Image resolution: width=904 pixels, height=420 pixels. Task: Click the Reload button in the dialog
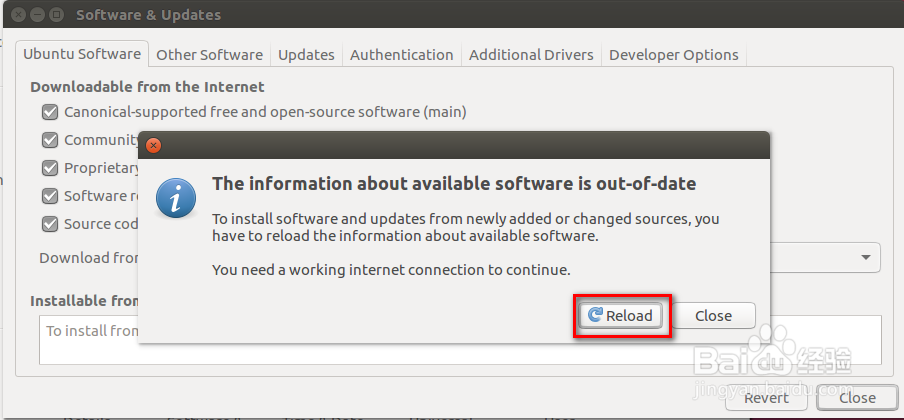coord(620,316)
